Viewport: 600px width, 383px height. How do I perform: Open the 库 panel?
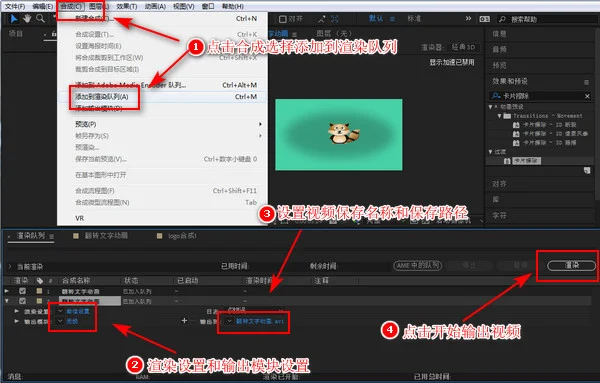pos(496,200)
